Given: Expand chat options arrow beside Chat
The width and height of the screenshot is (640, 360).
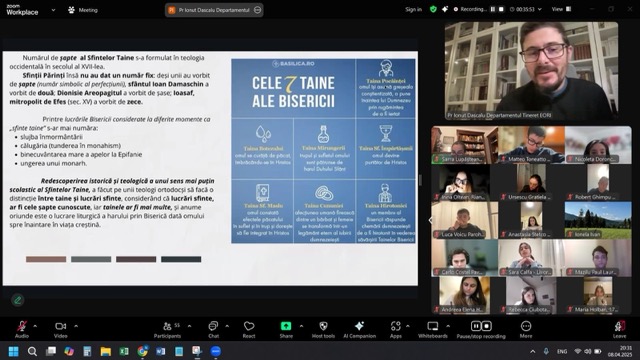Looking at the screenshot, I should pyautogui.click(x=227, y=326).
